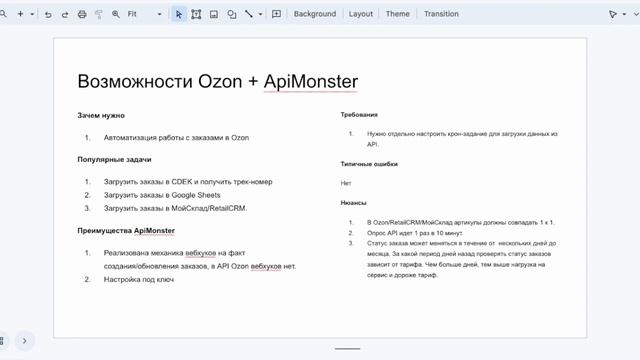This screenshot has height=360, width=640.
Task: Click the heading 'Требования'
Action: (x=359, y=115)
